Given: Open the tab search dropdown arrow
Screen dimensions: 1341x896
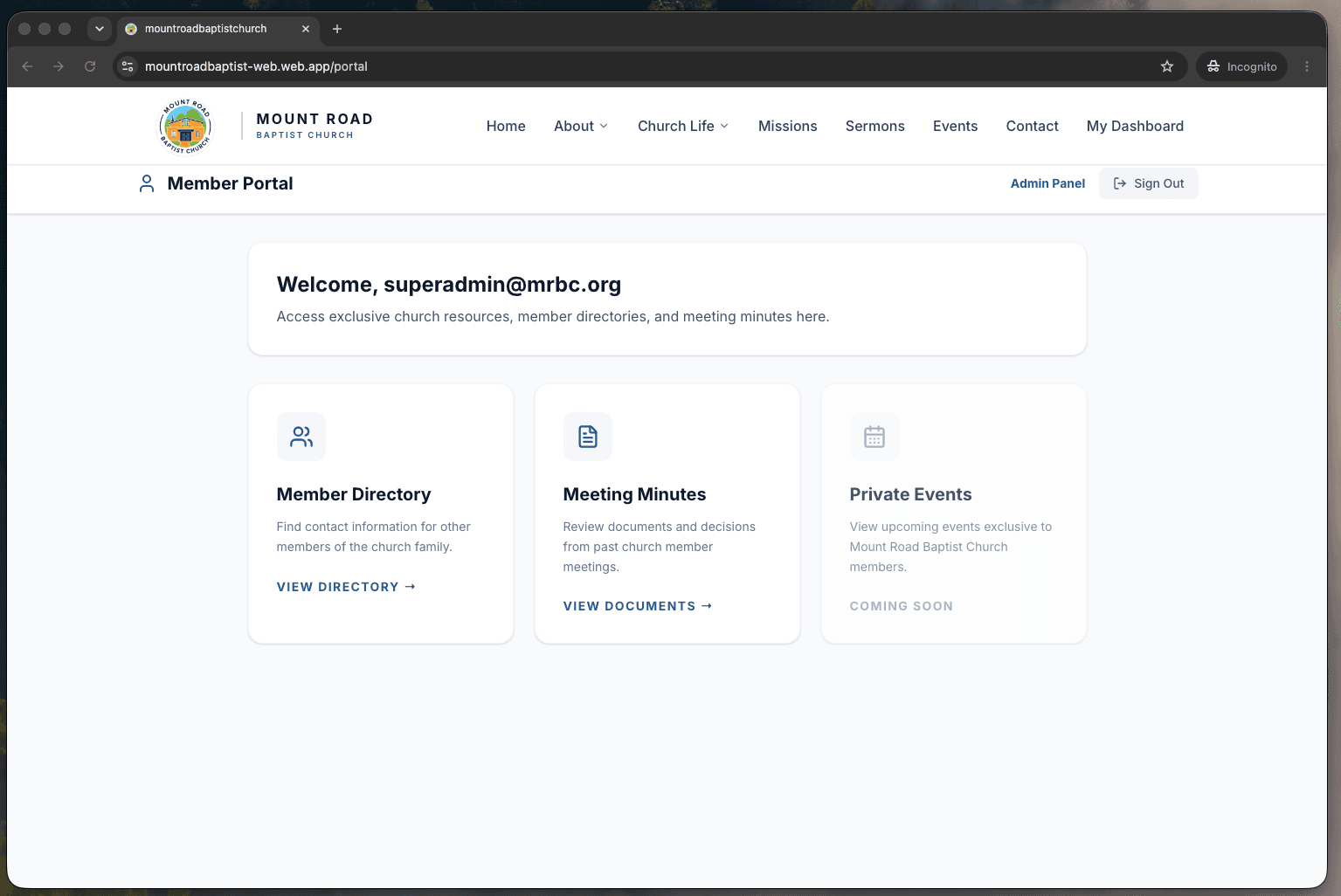Looking at the screenshot, I should (100, 29).
